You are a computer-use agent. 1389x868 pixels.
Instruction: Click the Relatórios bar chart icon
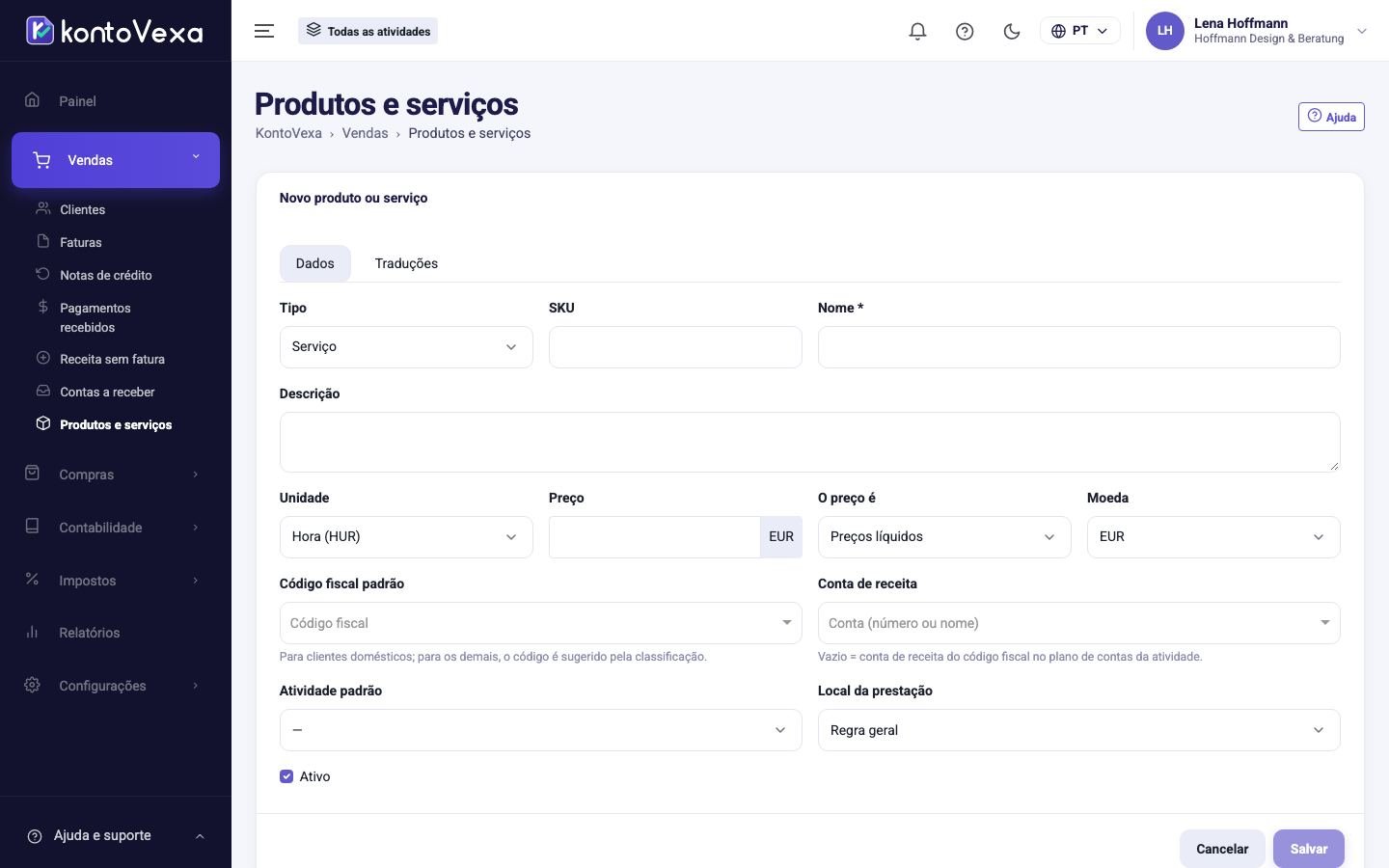coord(32,632)
